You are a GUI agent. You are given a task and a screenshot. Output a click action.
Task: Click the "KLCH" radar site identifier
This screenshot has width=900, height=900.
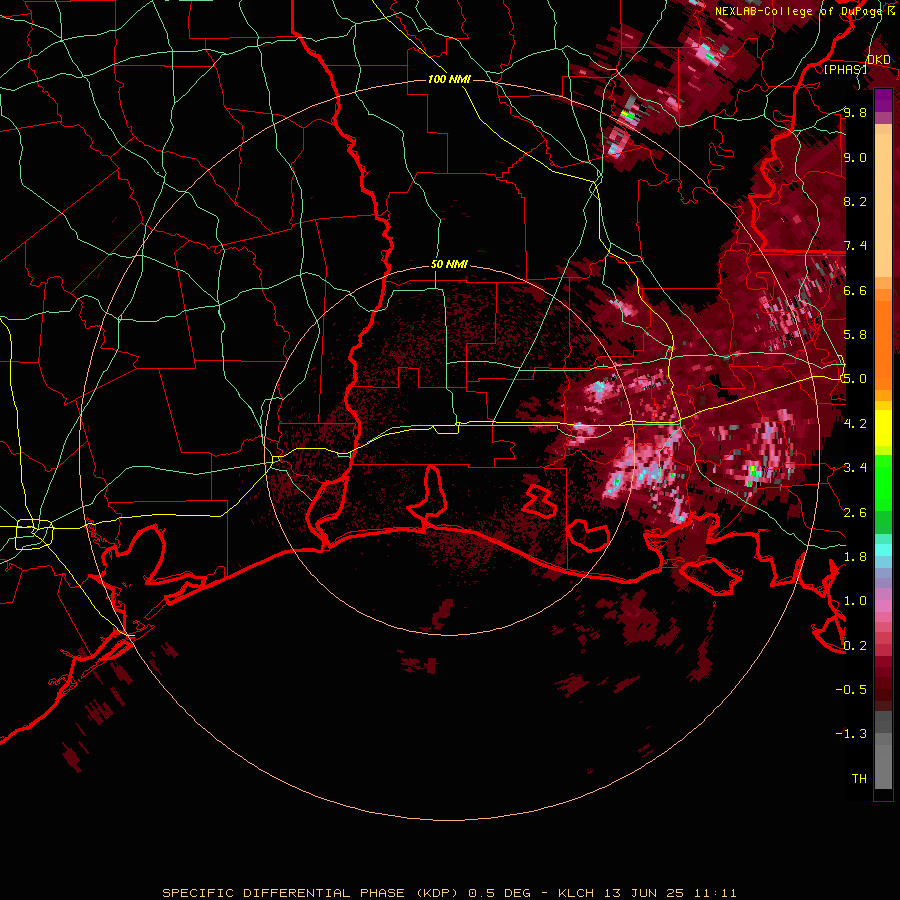tap(576, 893)
